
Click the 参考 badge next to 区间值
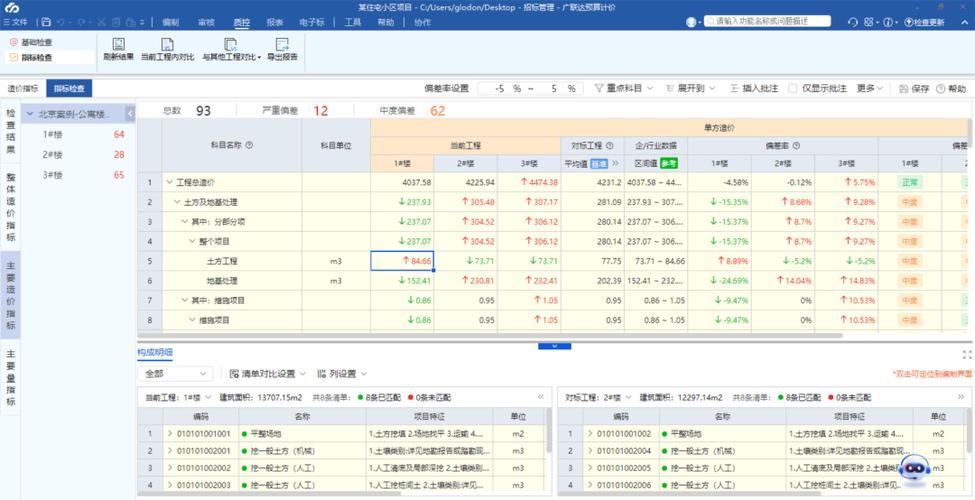(x=669, y=164)
